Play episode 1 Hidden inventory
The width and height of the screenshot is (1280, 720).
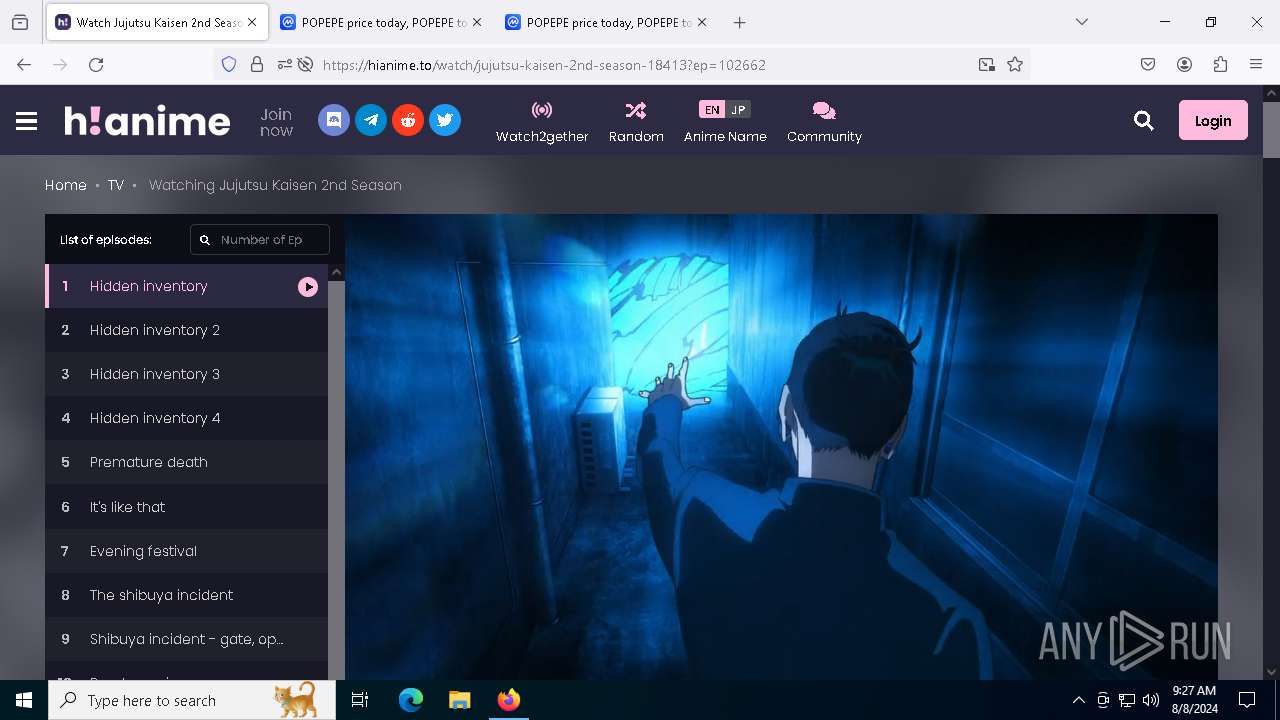click(x=186, y=286)
